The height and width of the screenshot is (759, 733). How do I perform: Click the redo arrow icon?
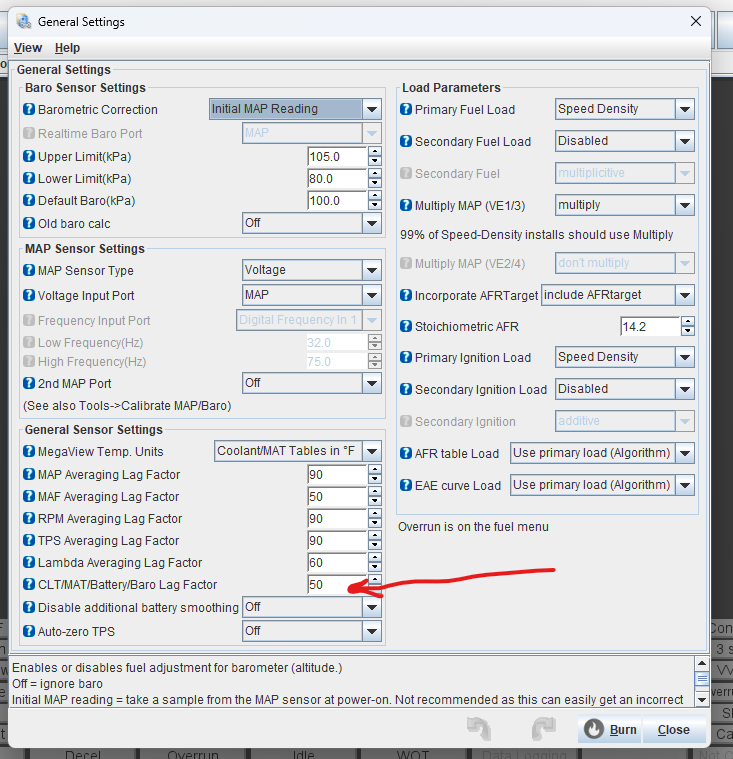click(543, 728)
